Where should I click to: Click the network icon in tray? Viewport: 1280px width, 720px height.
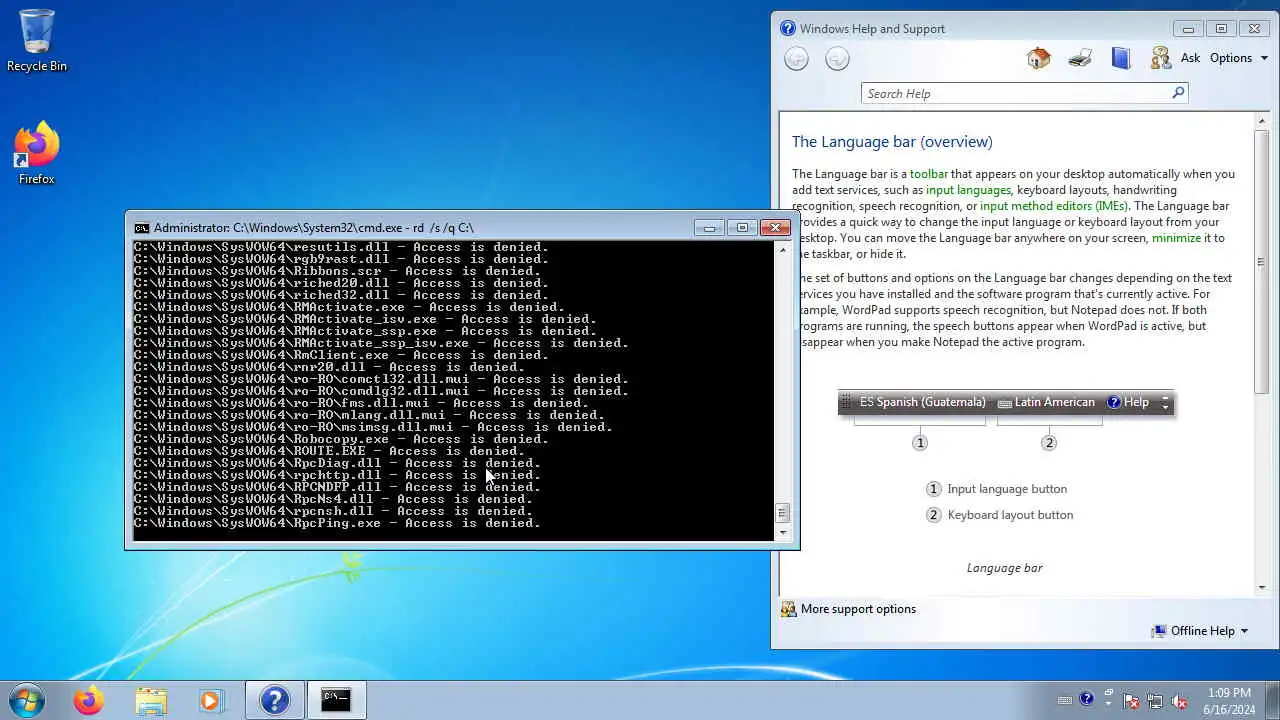click(x=1155, y=701)
